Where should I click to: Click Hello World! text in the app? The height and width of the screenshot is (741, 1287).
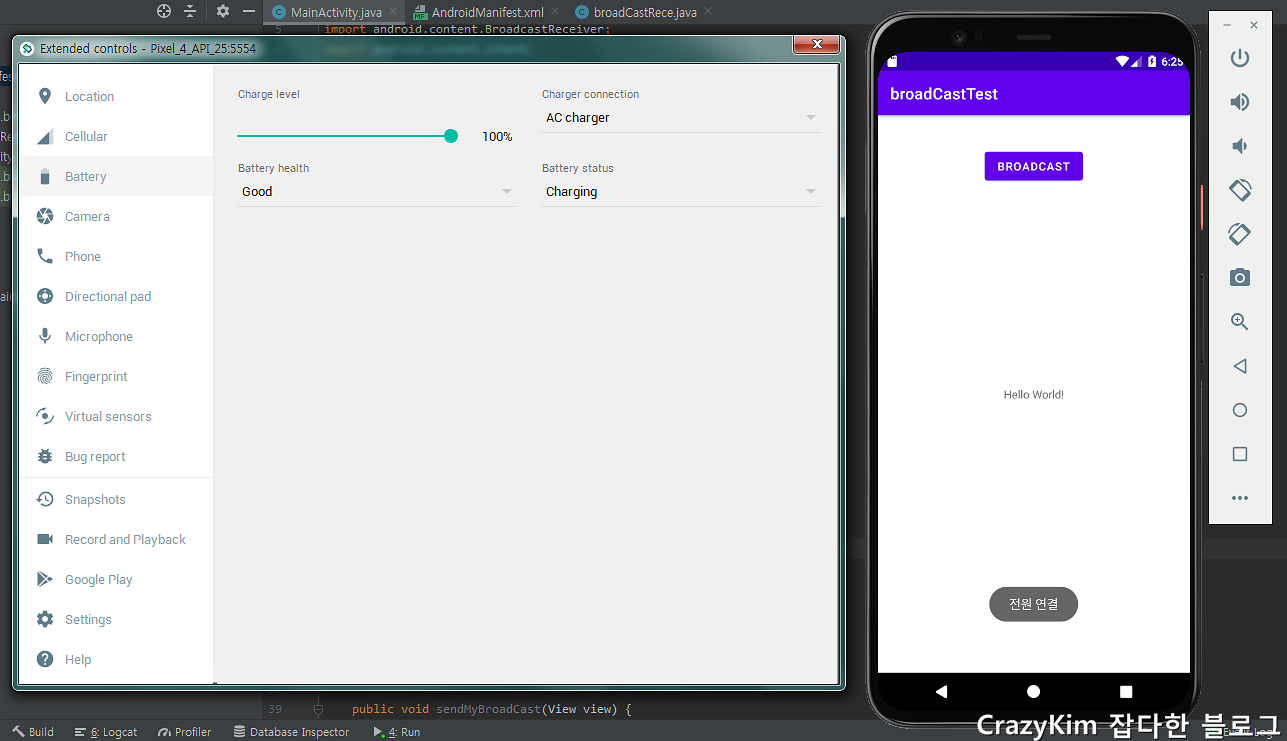click(1033, 395)
